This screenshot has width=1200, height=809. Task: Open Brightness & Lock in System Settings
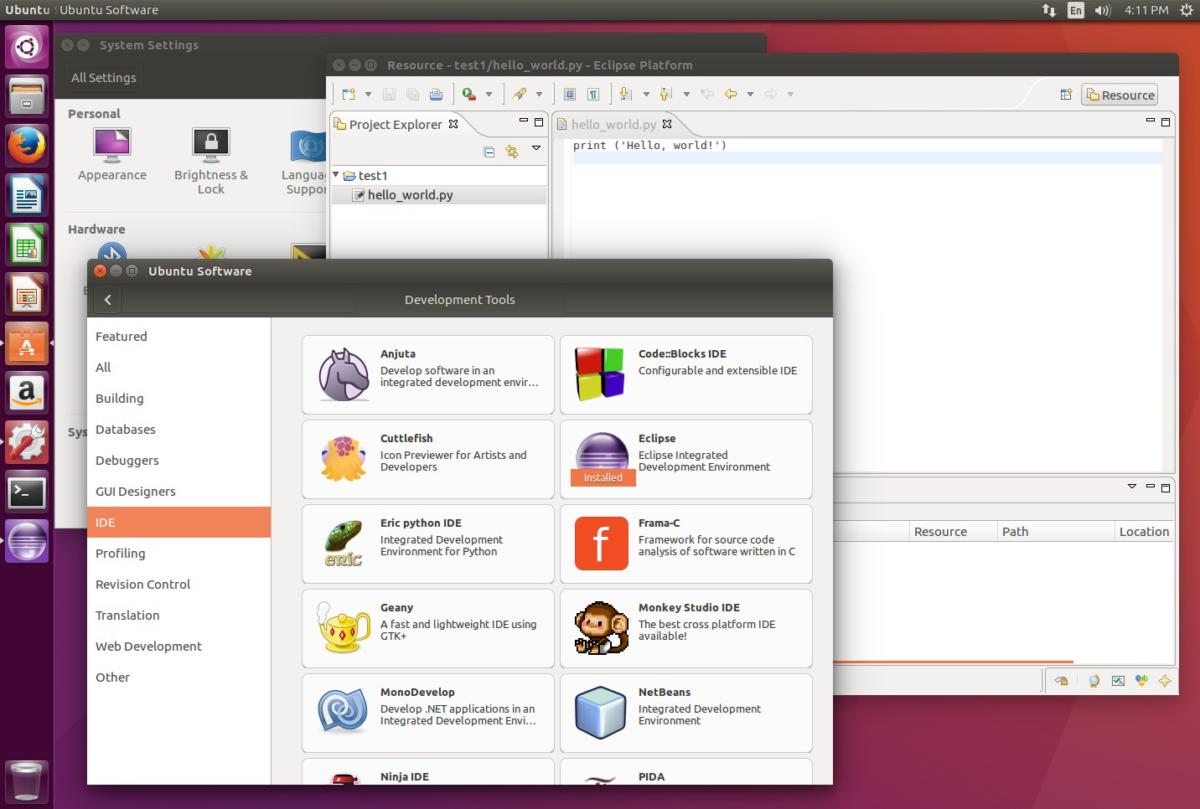coord(211,160)
